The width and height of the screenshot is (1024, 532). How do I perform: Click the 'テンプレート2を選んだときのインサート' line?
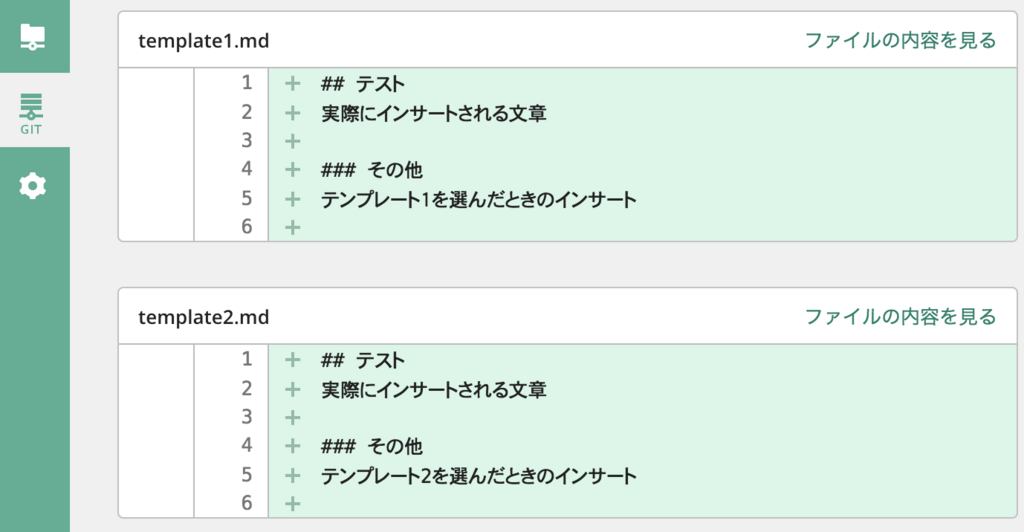(478, 475)
